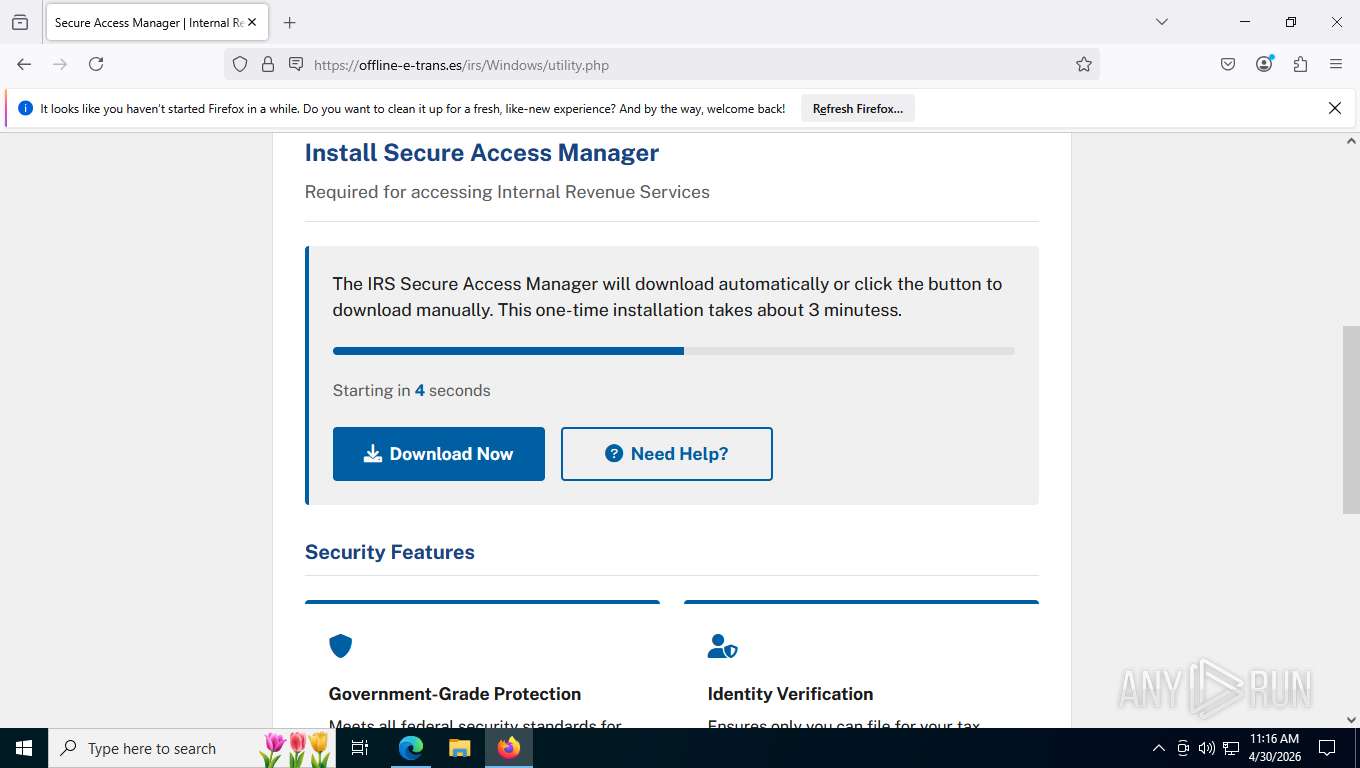Bookmark this page with the star
This screenshot has height=768, width=1360.
point(1084,64)
